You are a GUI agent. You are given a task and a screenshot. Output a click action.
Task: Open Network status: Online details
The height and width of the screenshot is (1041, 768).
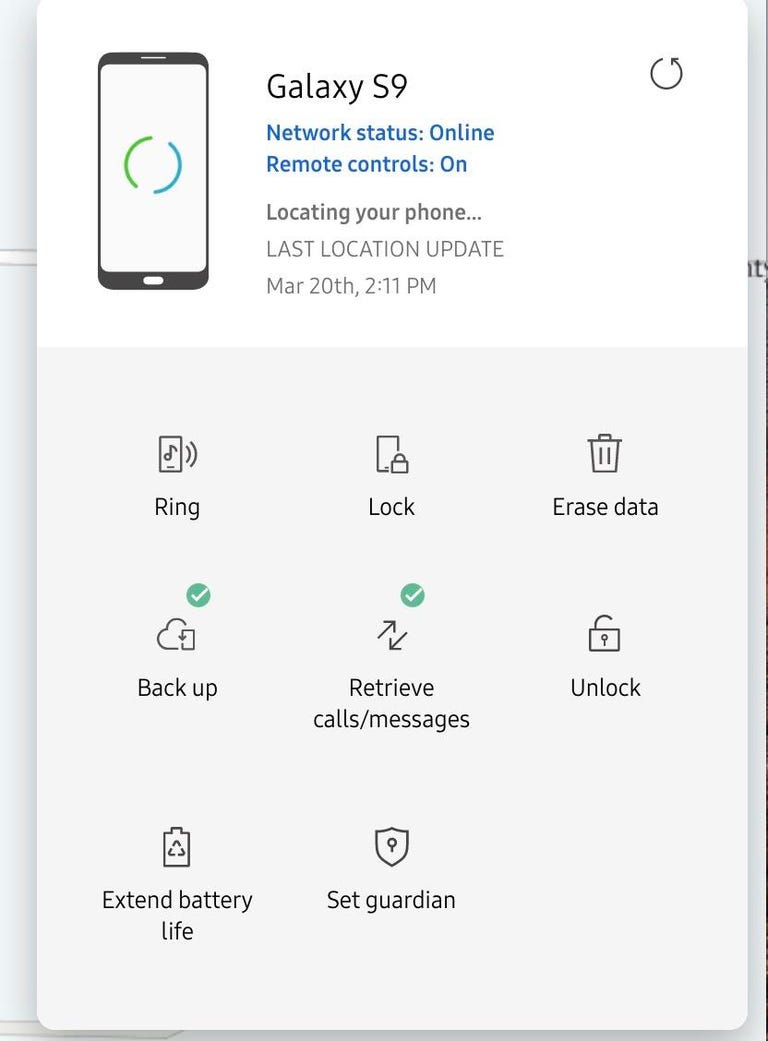click(x=380, y=132)
